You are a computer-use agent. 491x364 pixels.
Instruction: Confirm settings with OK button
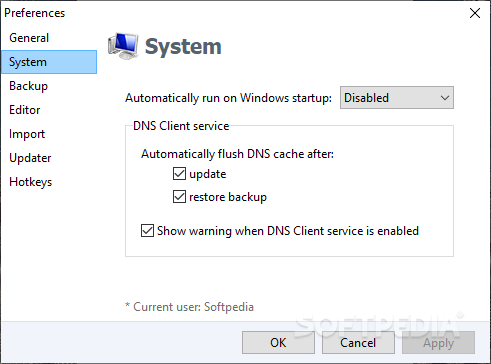pos(278,343)
